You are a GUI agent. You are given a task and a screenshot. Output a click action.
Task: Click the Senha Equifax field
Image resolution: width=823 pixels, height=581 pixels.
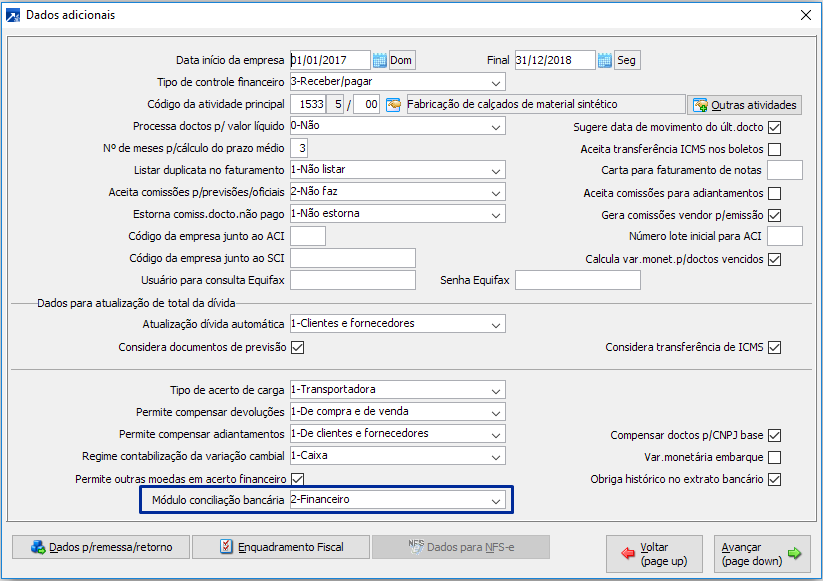click(578, 280)
